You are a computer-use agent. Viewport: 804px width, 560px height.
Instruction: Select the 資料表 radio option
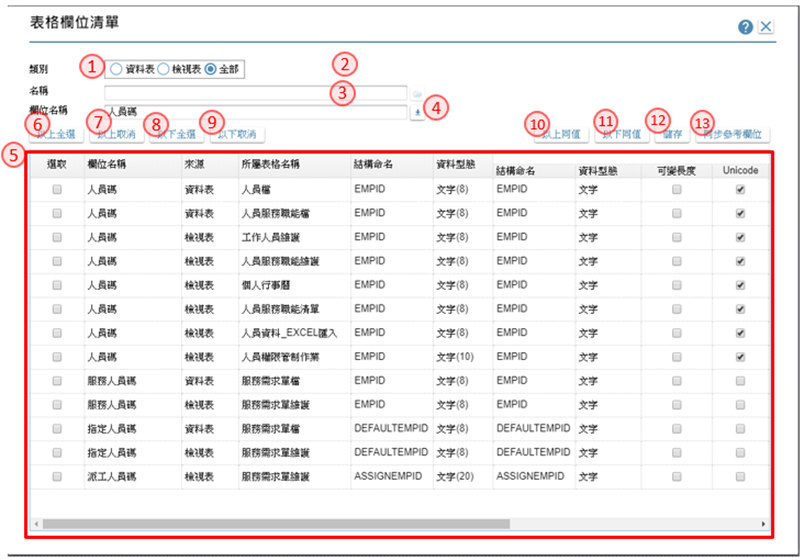tap(116, 69)
